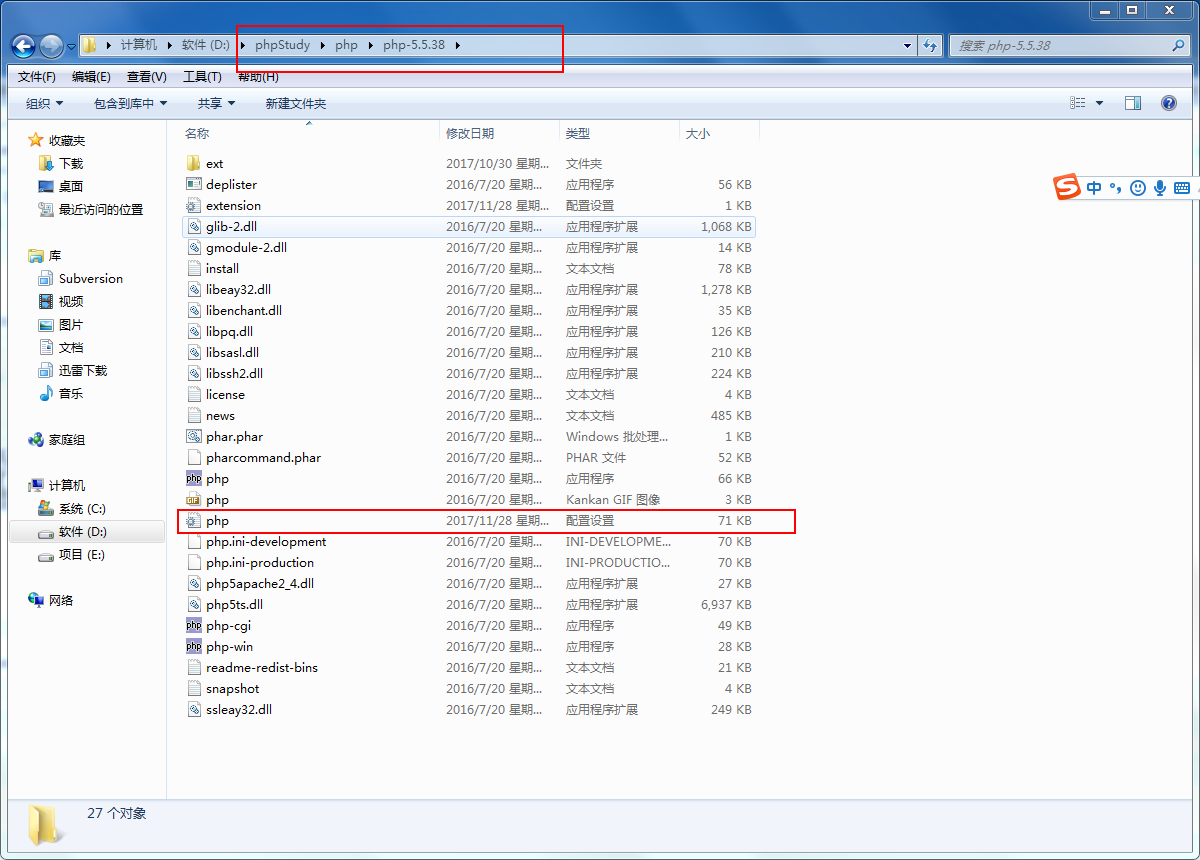Click the Sogou IME S logo
The width and height of the screenshot is (1200, 860).
coord(1068,186)
